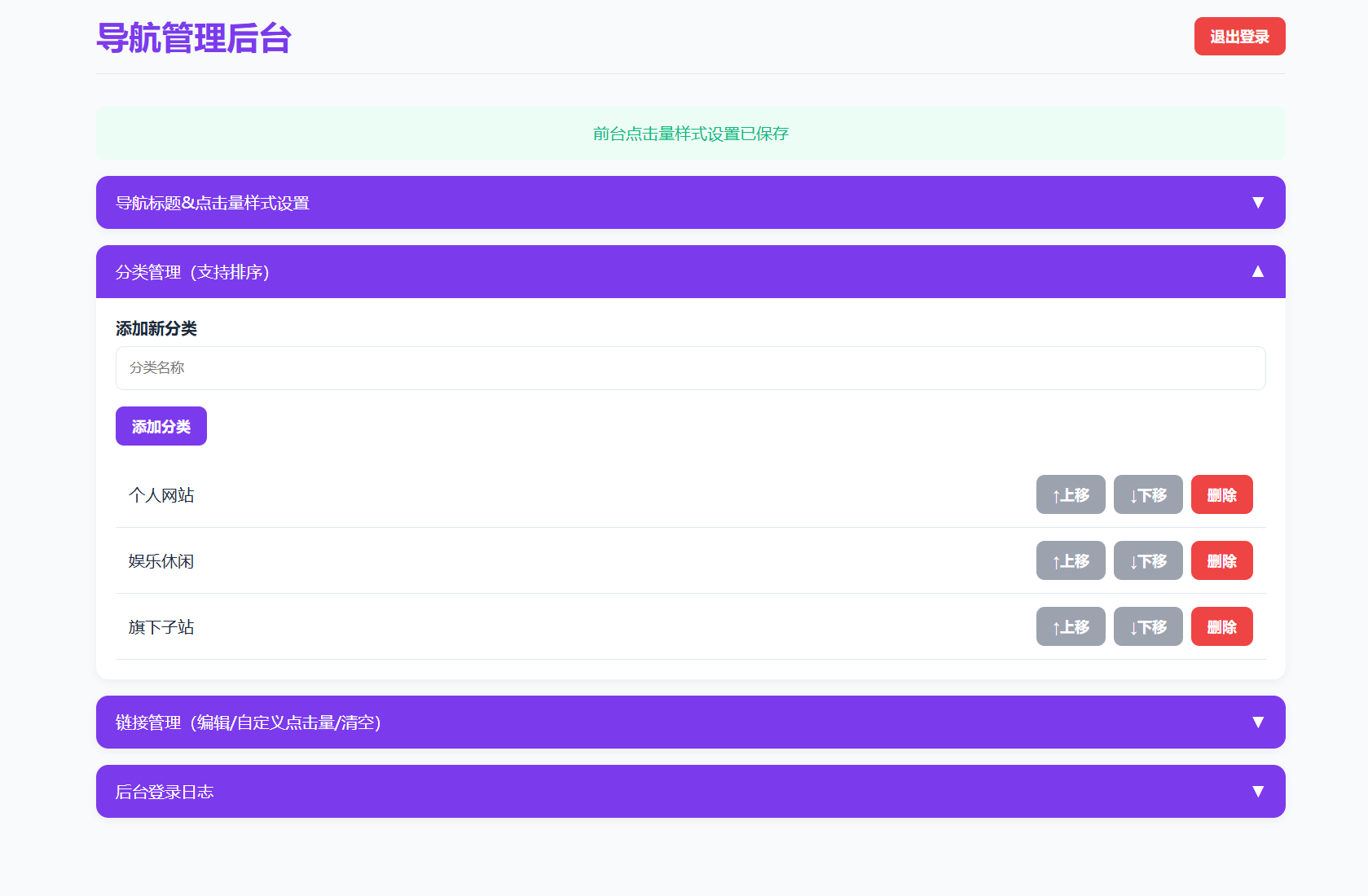Delete the 娱乐休闲 category
The height and width of the screenshot is (896, 1368).
[x=1221, y=560]
